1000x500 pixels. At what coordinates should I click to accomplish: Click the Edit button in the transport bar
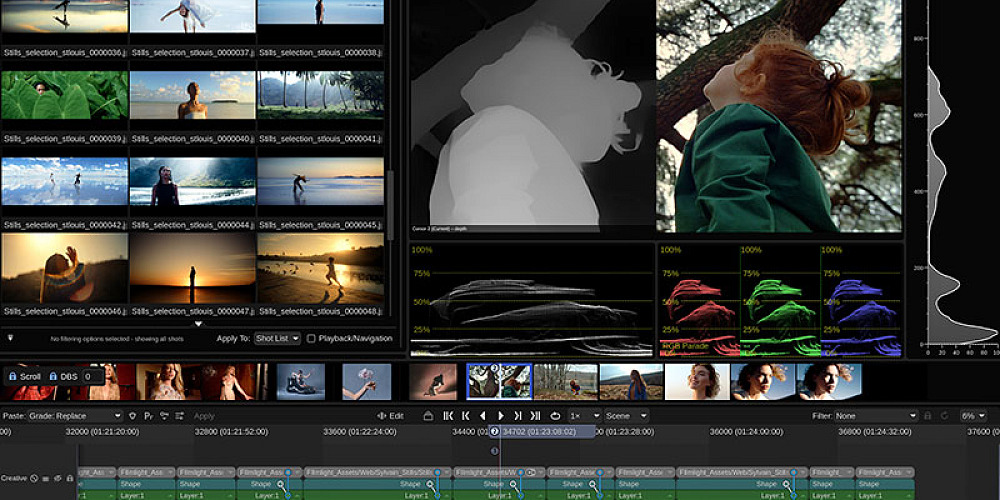tap(390, 416)
